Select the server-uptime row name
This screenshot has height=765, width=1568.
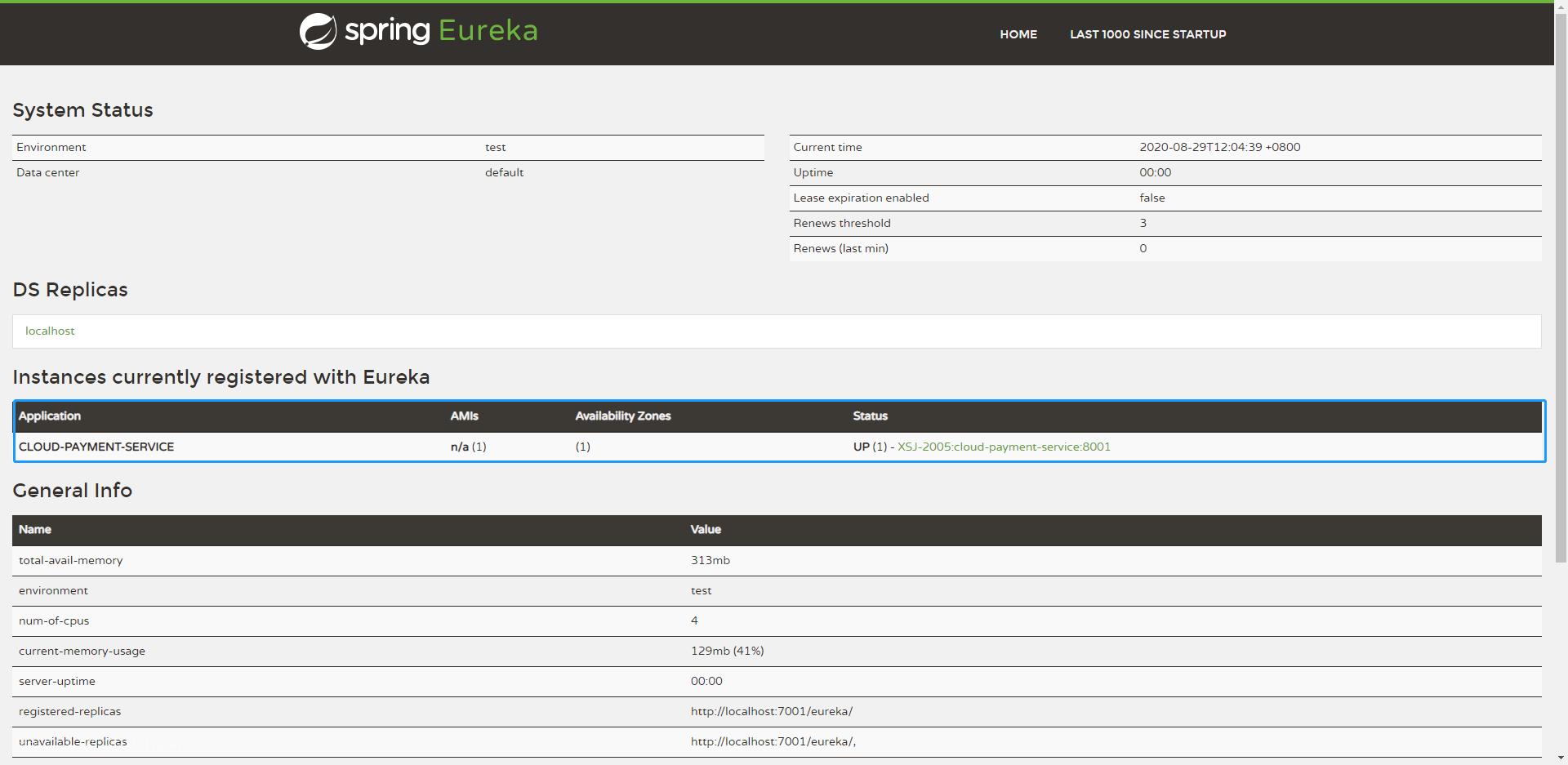[57, 681]
